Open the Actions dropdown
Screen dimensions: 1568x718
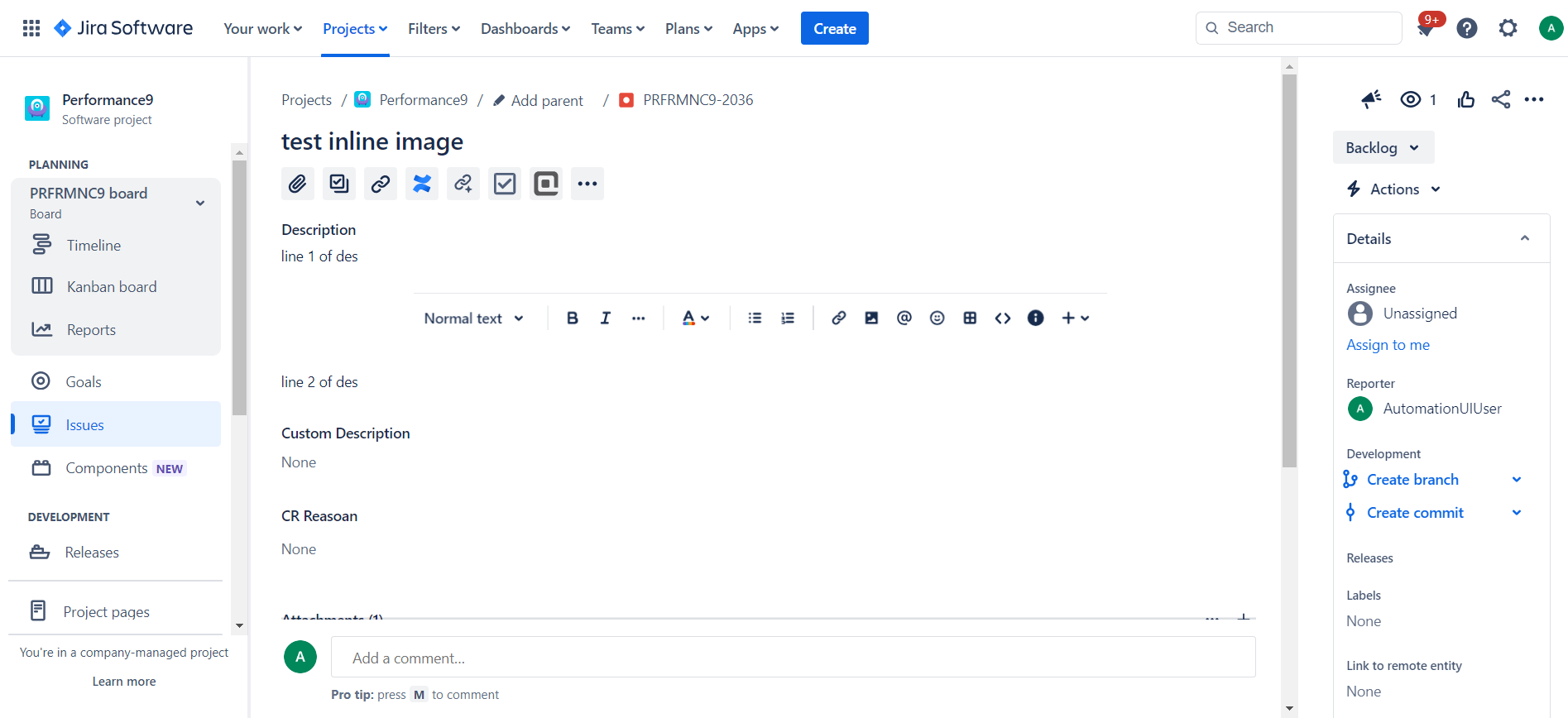coord(1394,189)
